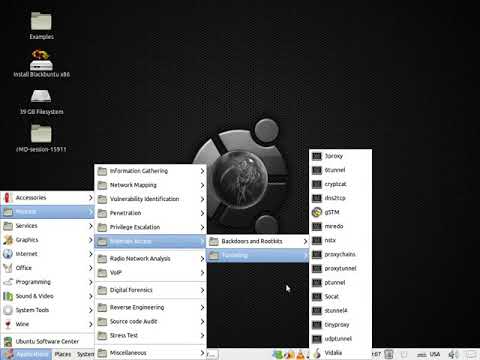The image size is (480, 360).
Task: Open the VoIP menu entry
Action: (150, 273)
